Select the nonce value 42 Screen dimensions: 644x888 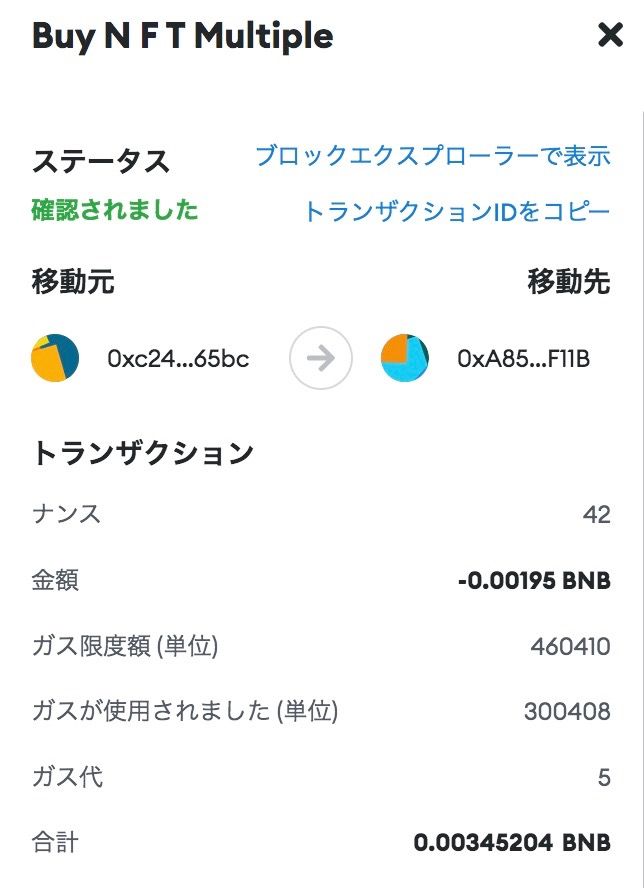[596, 515]
